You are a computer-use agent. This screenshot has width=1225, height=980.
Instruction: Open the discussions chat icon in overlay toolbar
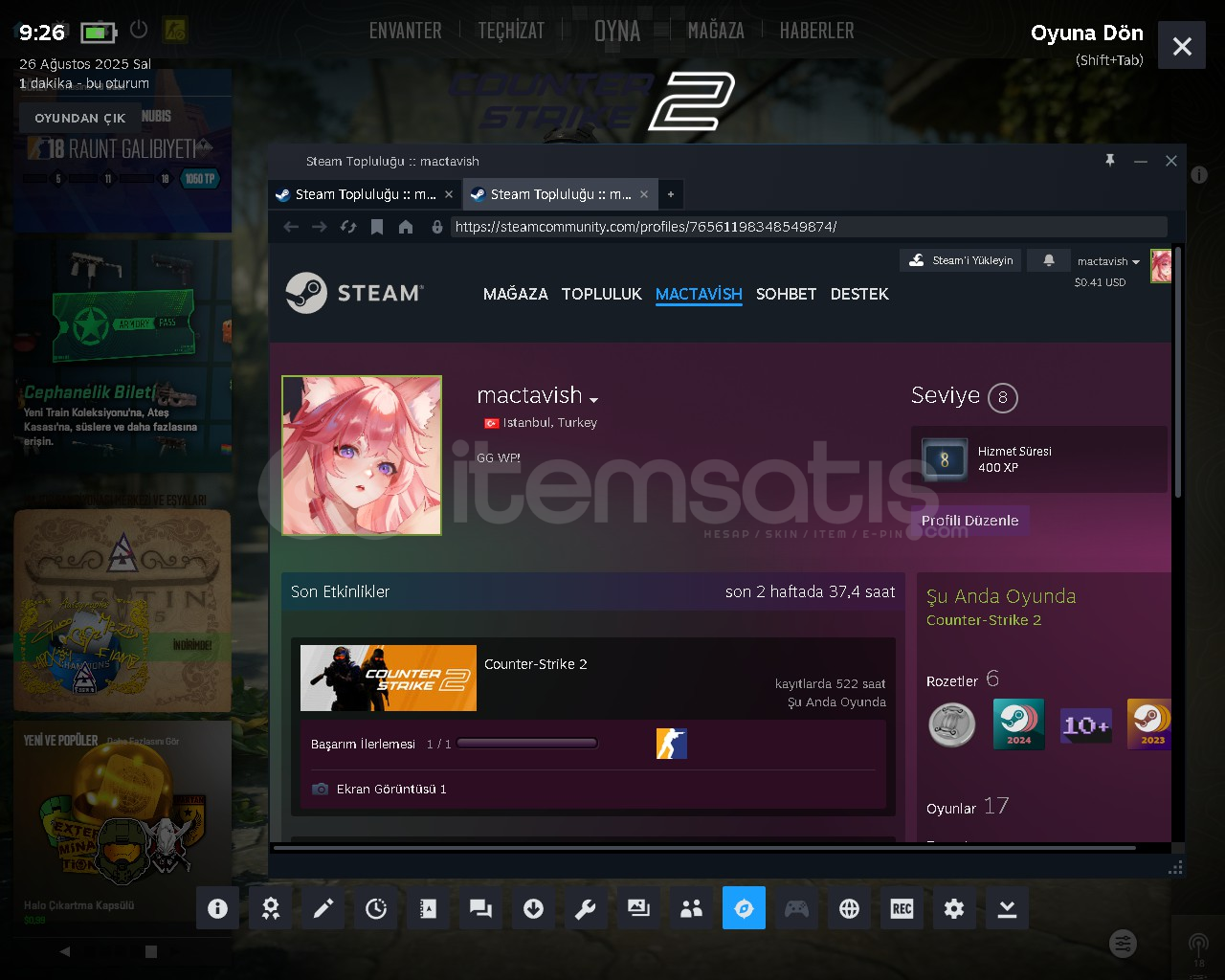pos(480,908)
